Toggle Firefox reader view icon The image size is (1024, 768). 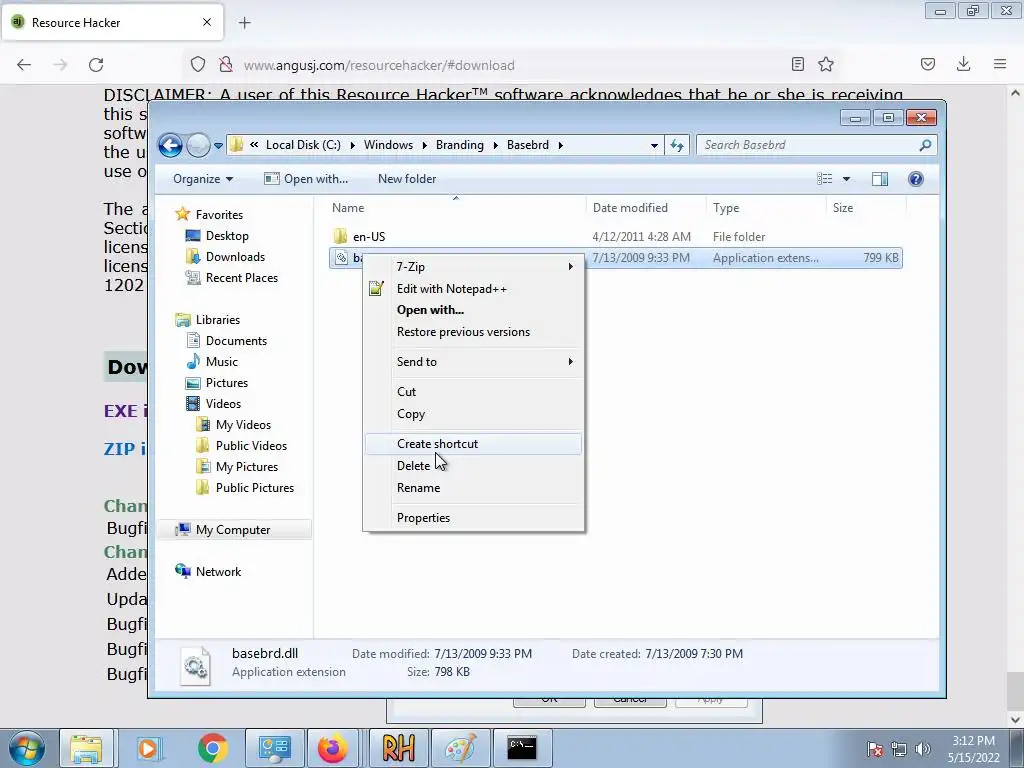point(797,64)
